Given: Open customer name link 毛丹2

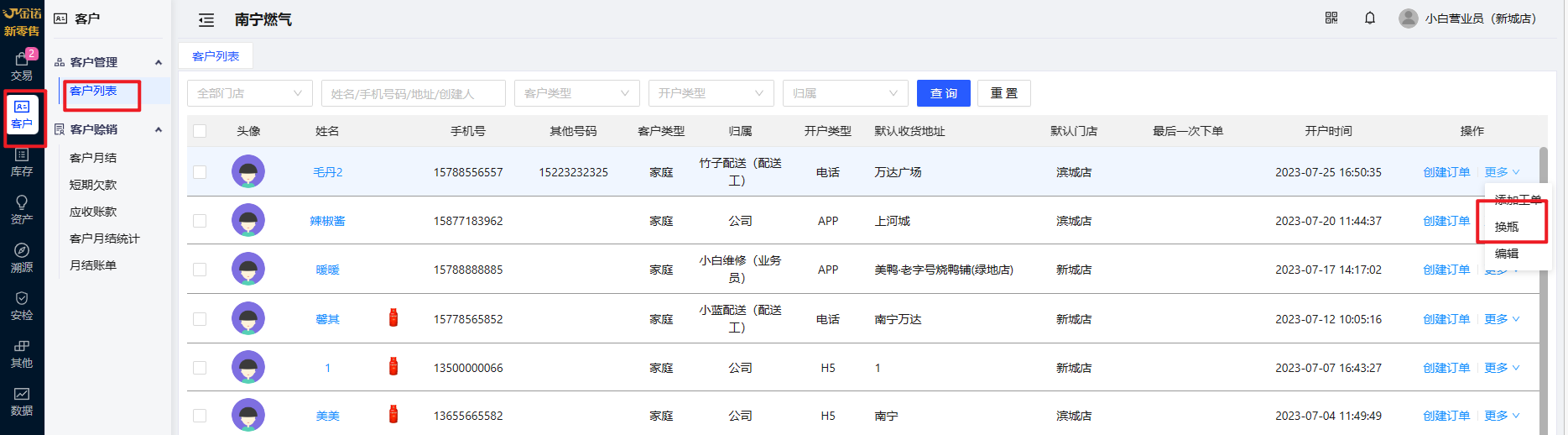Looking at the screenshot, I should (x=327, y=172).
